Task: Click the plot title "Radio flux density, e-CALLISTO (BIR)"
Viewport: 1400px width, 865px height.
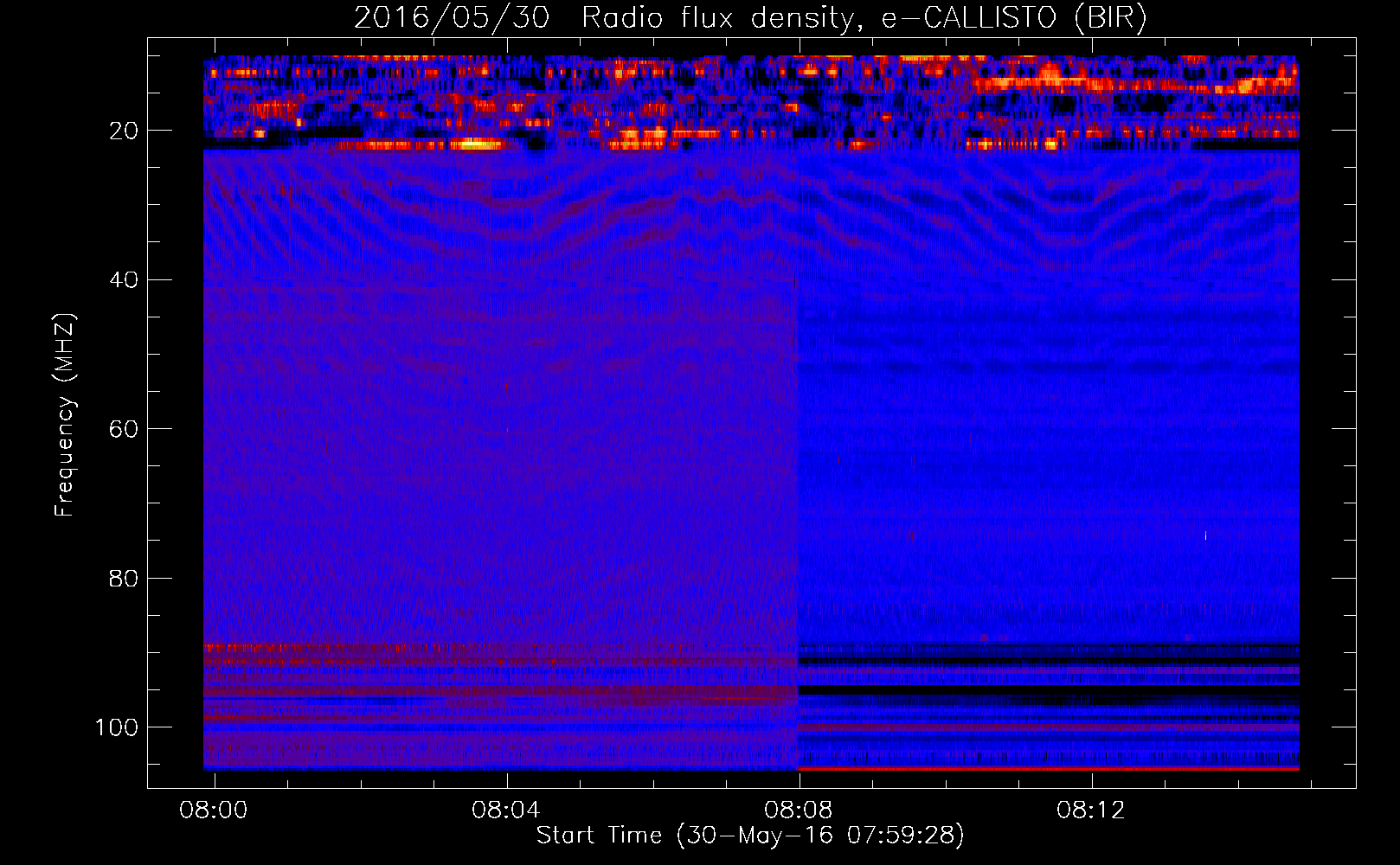Action: [x=864, y=17]
